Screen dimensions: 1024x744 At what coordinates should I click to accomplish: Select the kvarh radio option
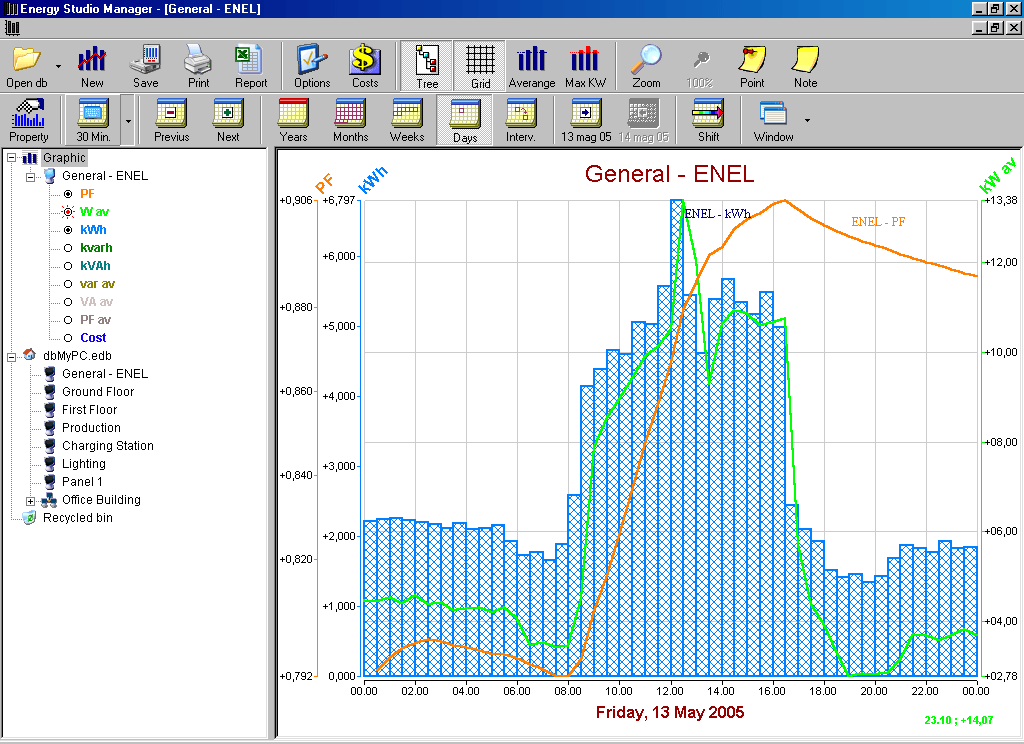[68, 248]
